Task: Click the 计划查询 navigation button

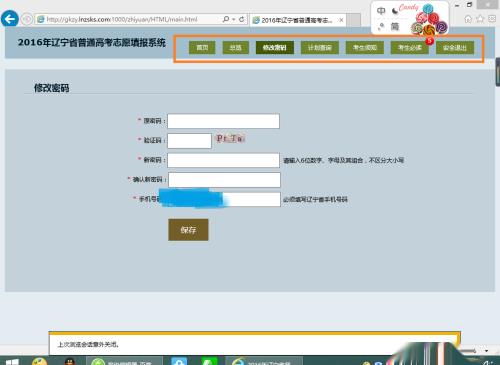Action: tap(320, 47)
